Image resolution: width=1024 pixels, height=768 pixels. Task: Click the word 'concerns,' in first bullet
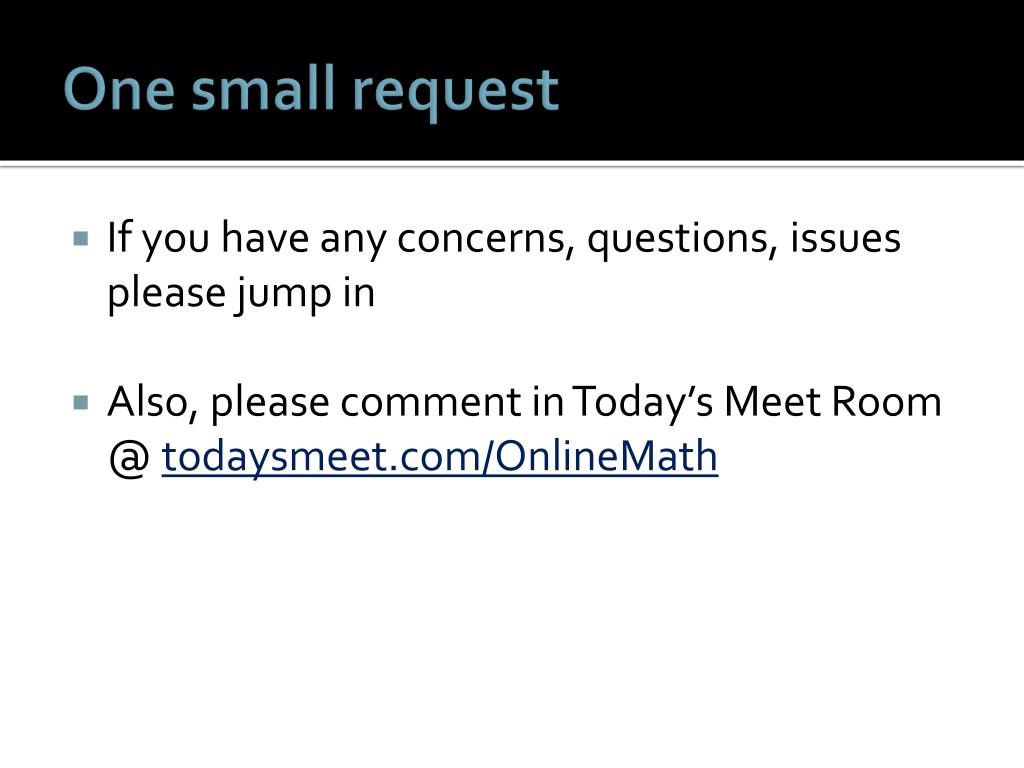(x=485, y=238)
